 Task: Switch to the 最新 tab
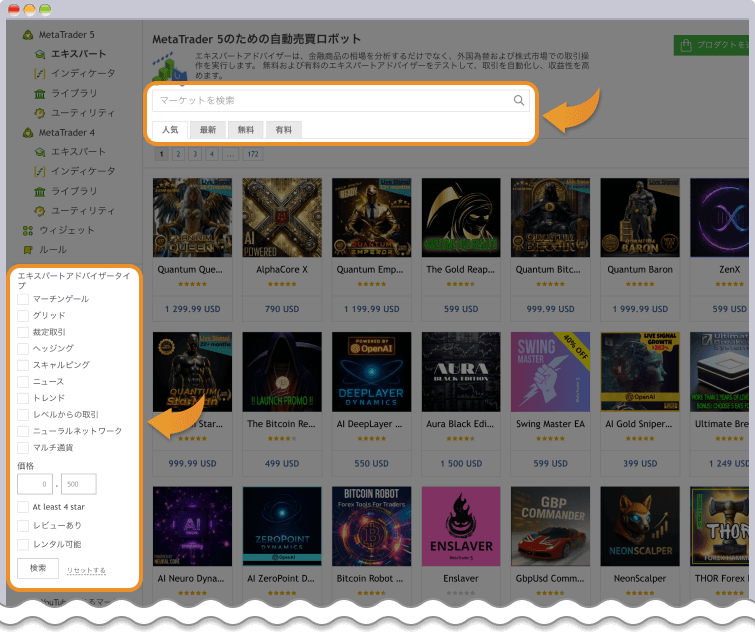pyautogui.click(x=208, y=130)
